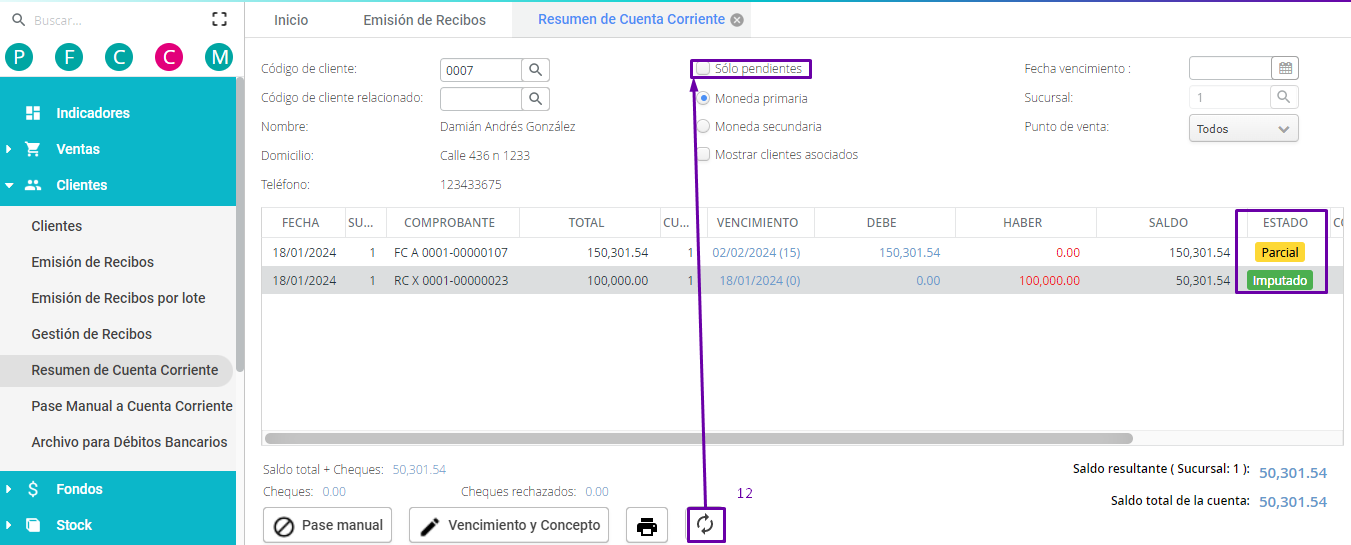This screenshot has width=1351, height=545.
Task: Click the DEBE value 150,301.54
Action: 909,253
